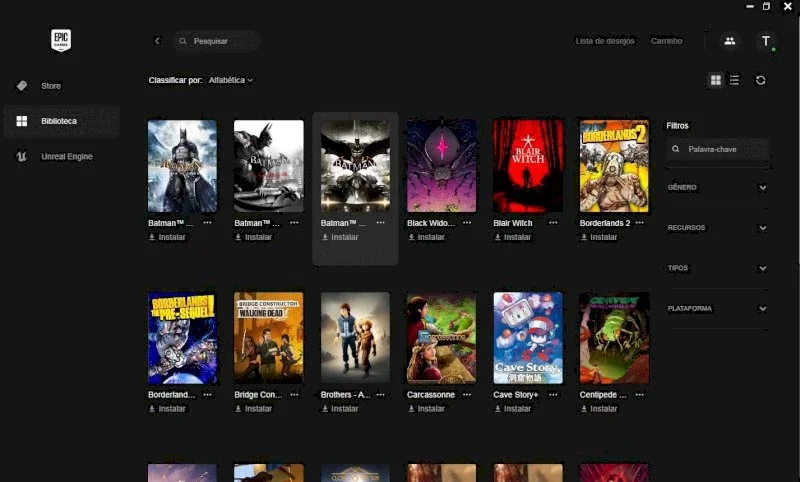800x482 pixels.
Task: Open the Brothers game cover
Action: [355, 338]
